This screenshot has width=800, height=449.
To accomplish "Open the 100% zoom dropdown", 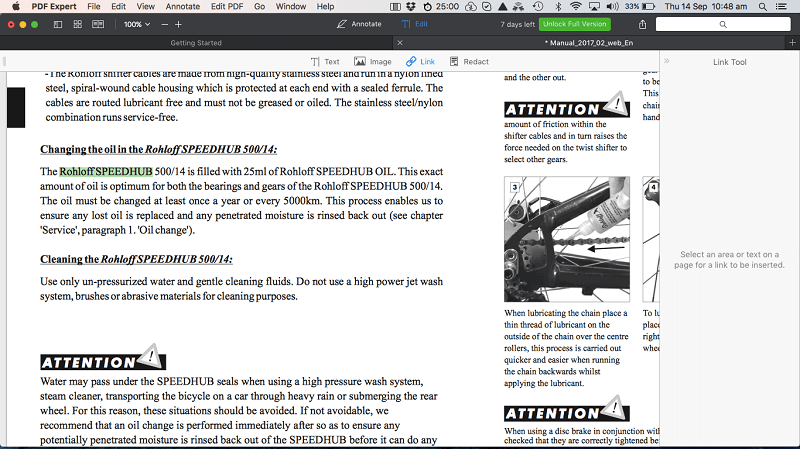I will click(137, 24).
